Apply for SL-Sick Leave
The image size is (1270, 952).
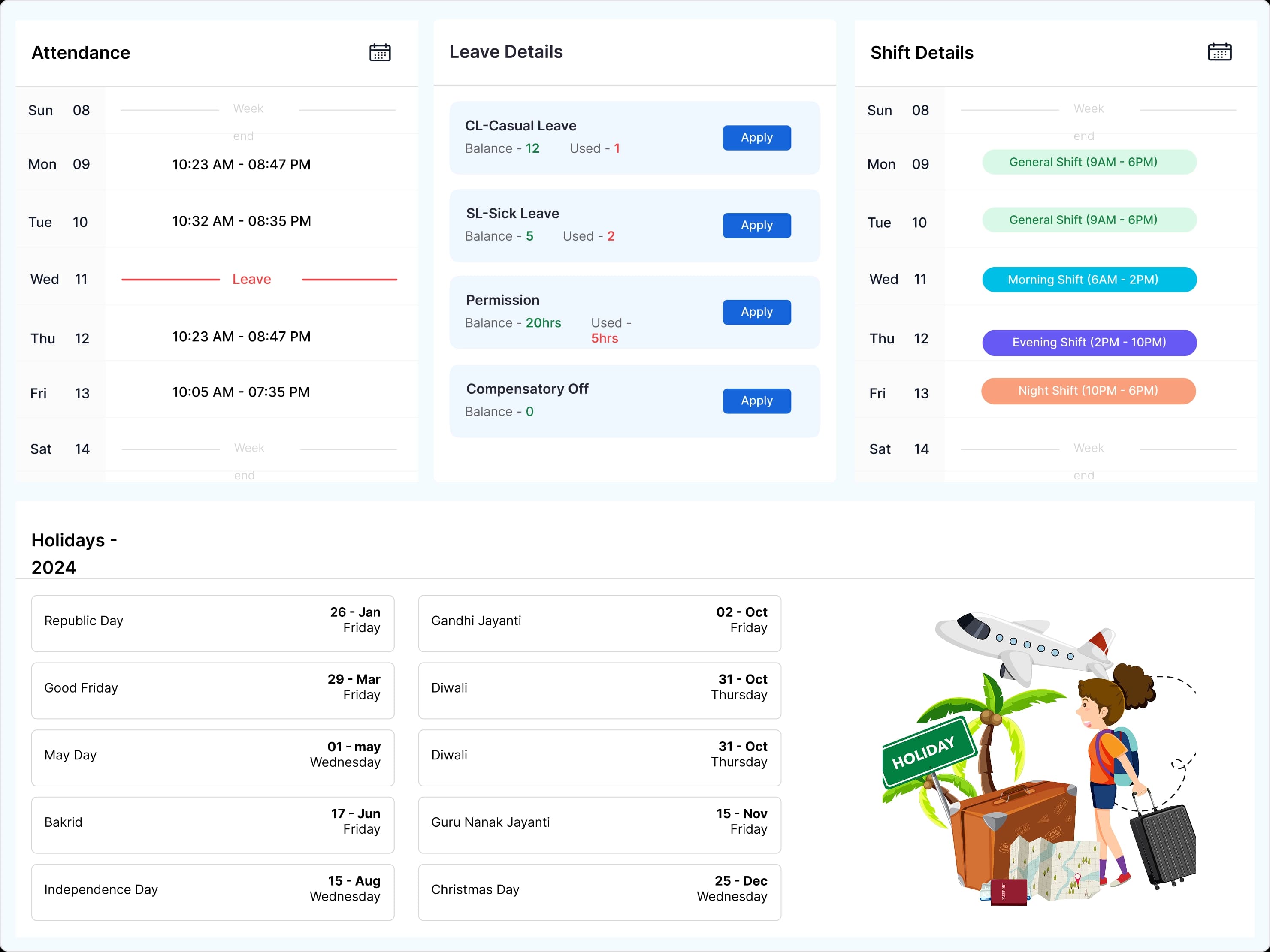[756, 225]
